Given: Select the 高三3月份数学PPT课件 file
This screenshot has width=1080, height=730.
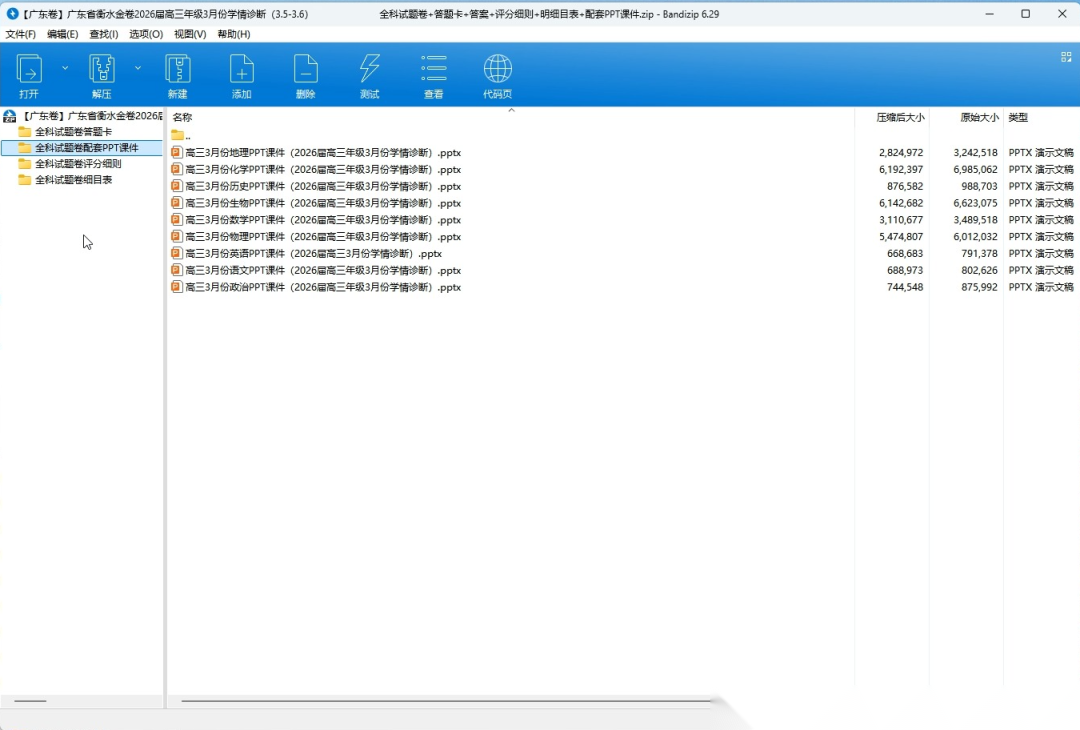Looking at the screenshot, I should pos(322,220).
